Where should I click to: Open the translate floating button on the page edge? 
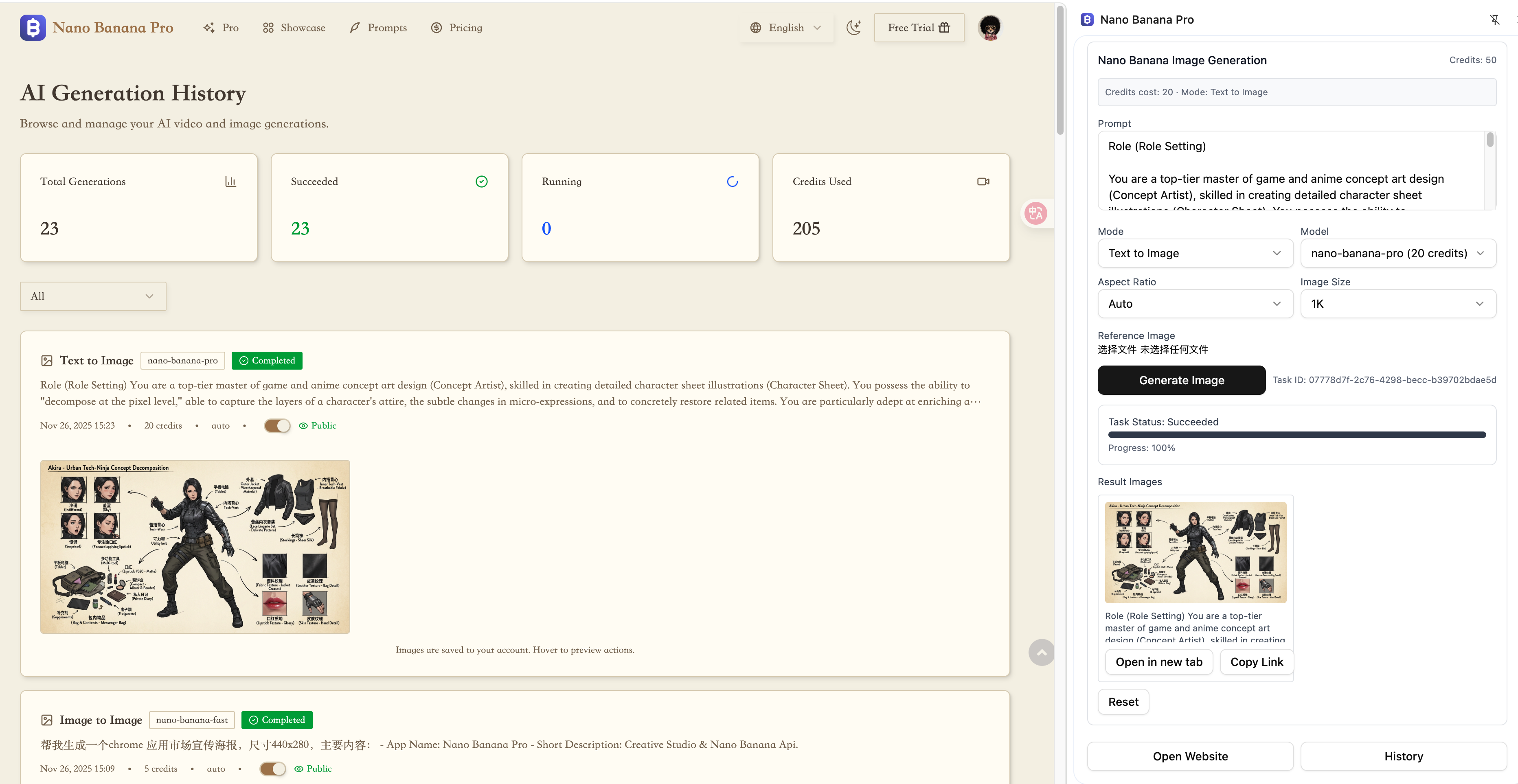[1036, 213]
